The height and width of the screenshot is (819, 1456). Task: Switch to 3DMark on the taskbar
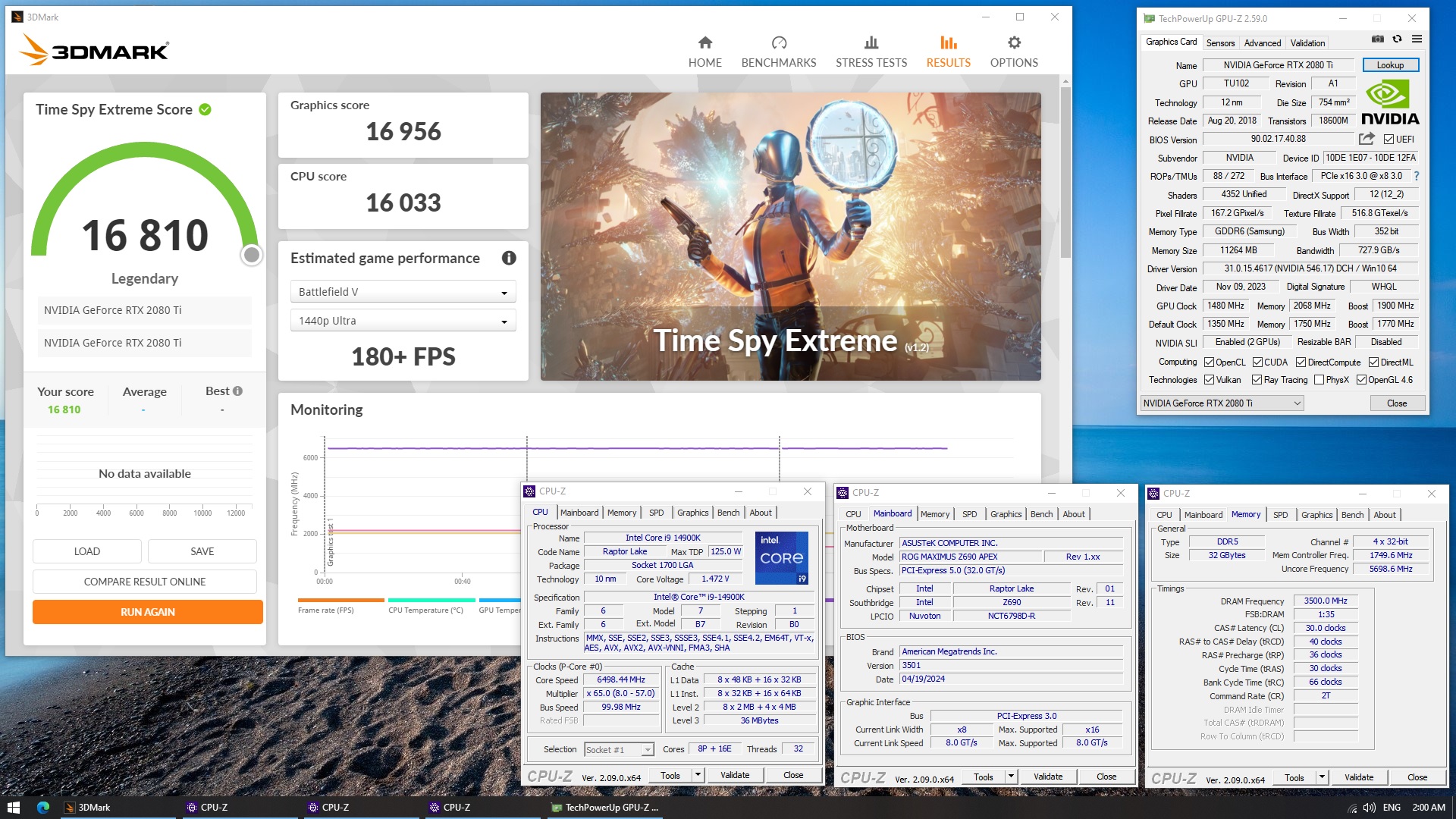point(118,808)
